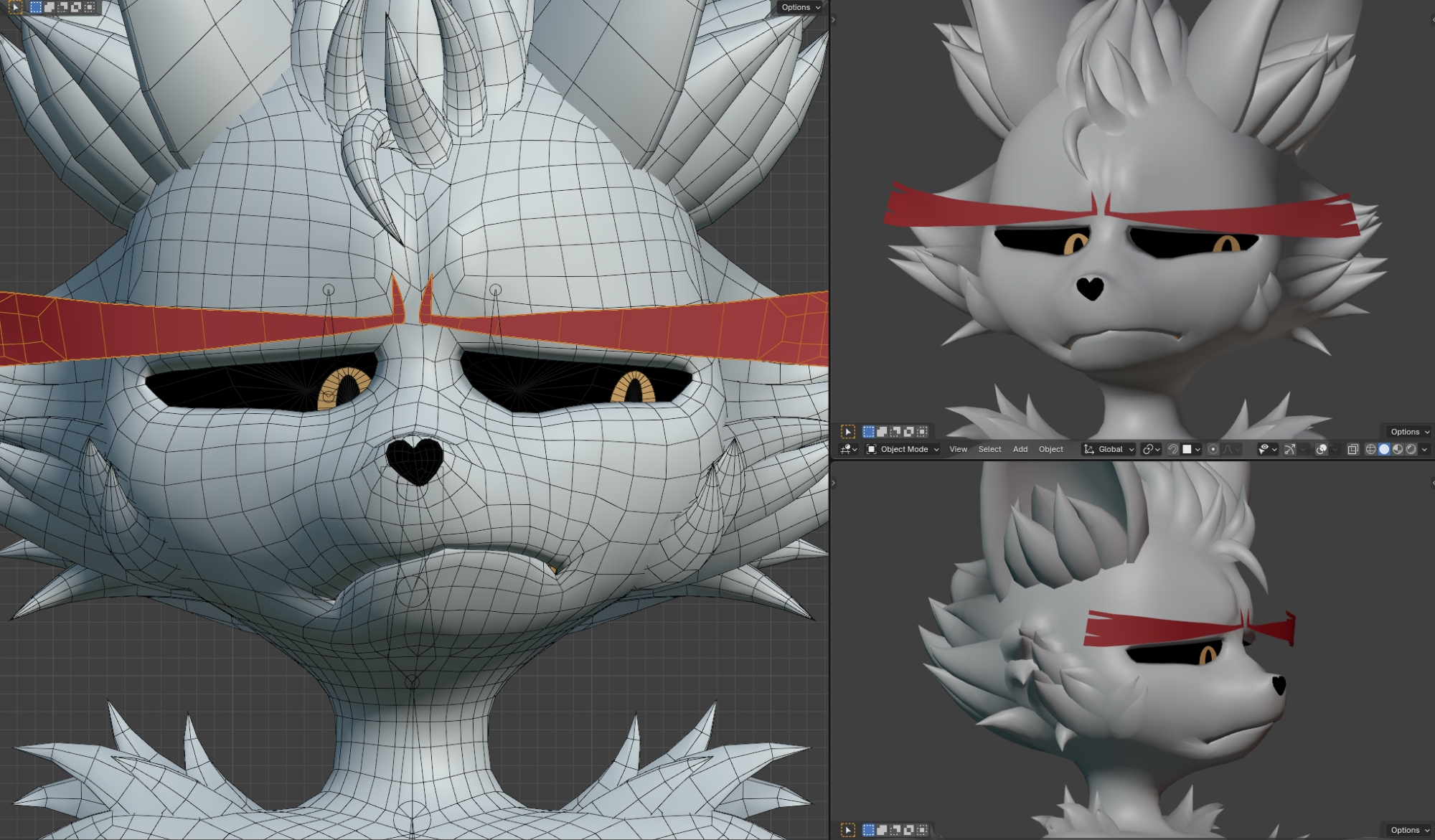Click the Select Box tool icon in top-right viewport

pos(848,432)
